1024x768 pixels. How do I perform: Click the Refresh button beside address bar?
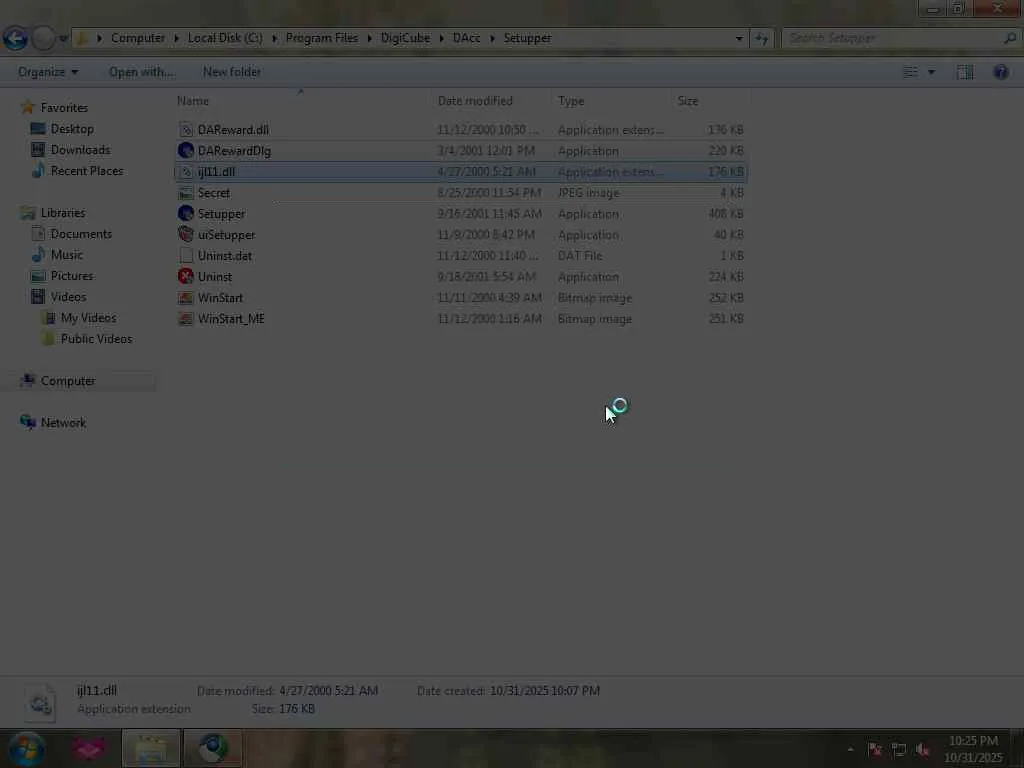tap(761, 39)
